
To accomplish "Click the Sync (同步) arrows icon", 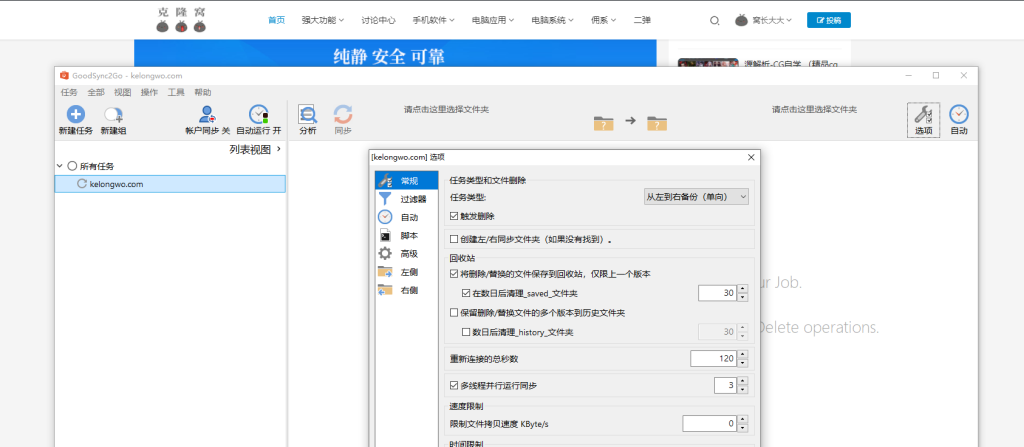I will tap(343, 114).
